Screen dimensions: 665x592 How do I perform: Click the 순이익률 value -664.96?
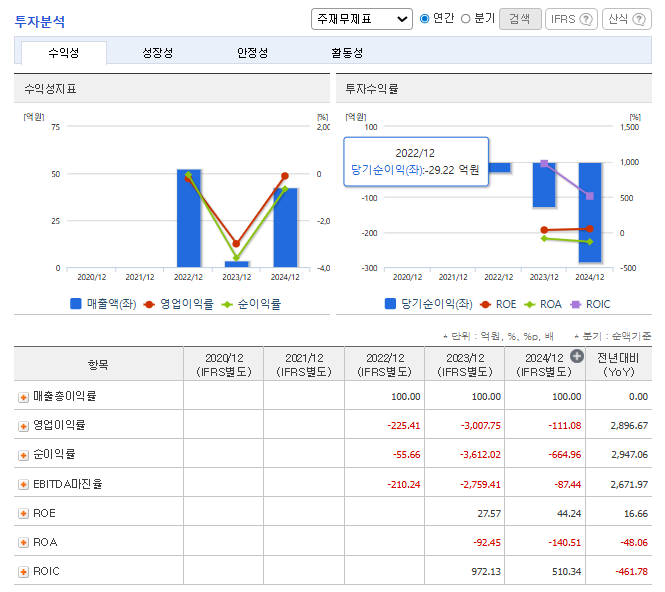tap(564, 455)
